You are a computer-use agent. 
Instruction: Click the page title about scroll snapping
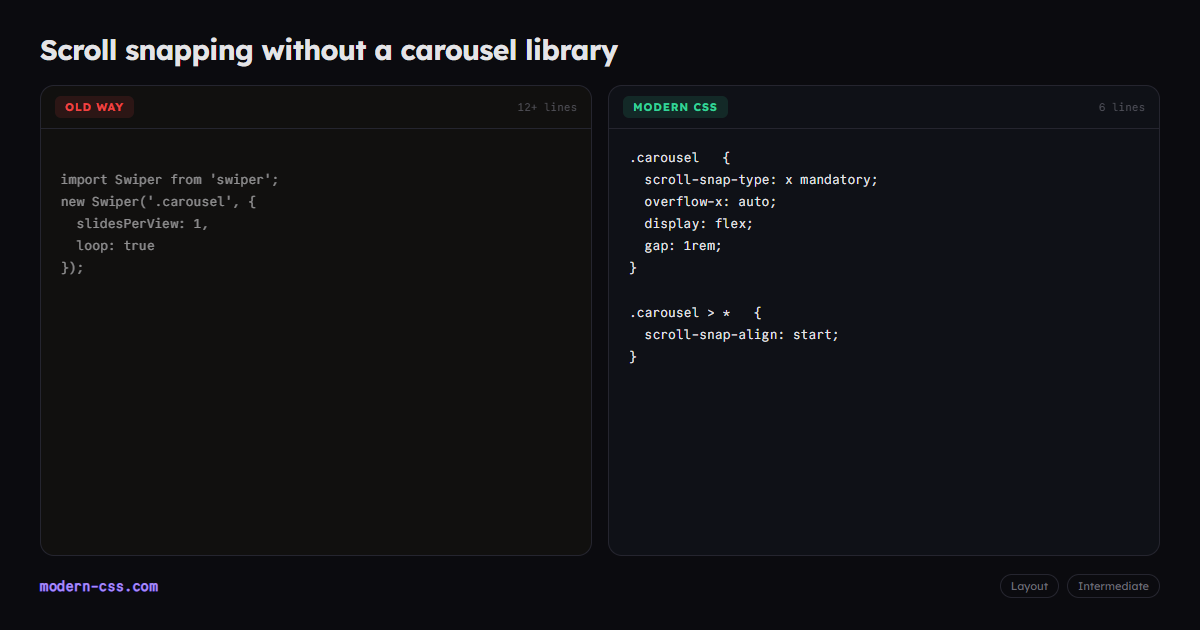tap(329, 50)
